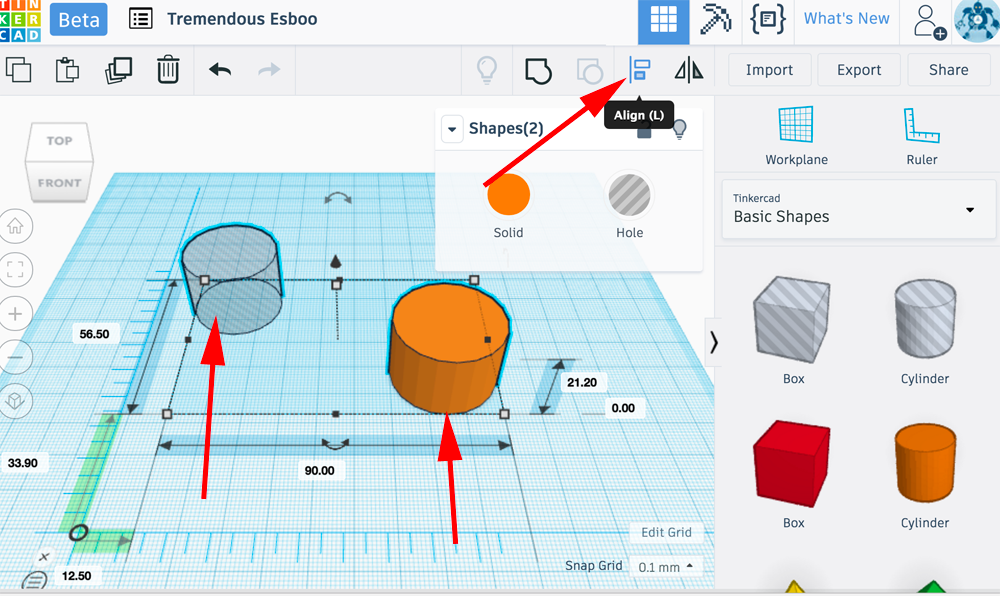Click the ruler origin circle handle
1000x596 pixels.
(78, 532)
